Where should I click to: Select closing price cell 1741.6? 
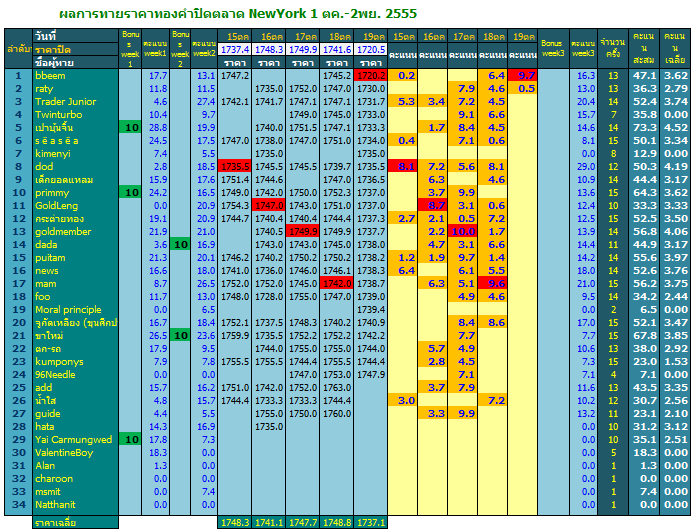point(337,49)
